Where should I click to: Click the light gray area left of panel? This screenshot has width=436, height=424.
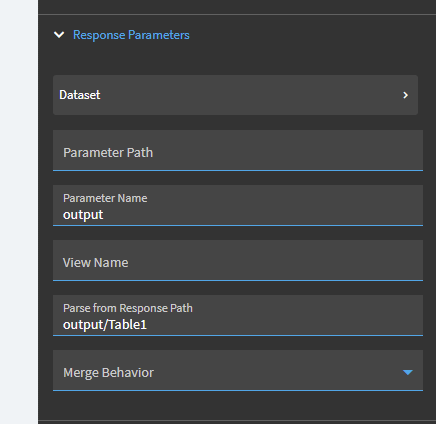pos(18,212)
